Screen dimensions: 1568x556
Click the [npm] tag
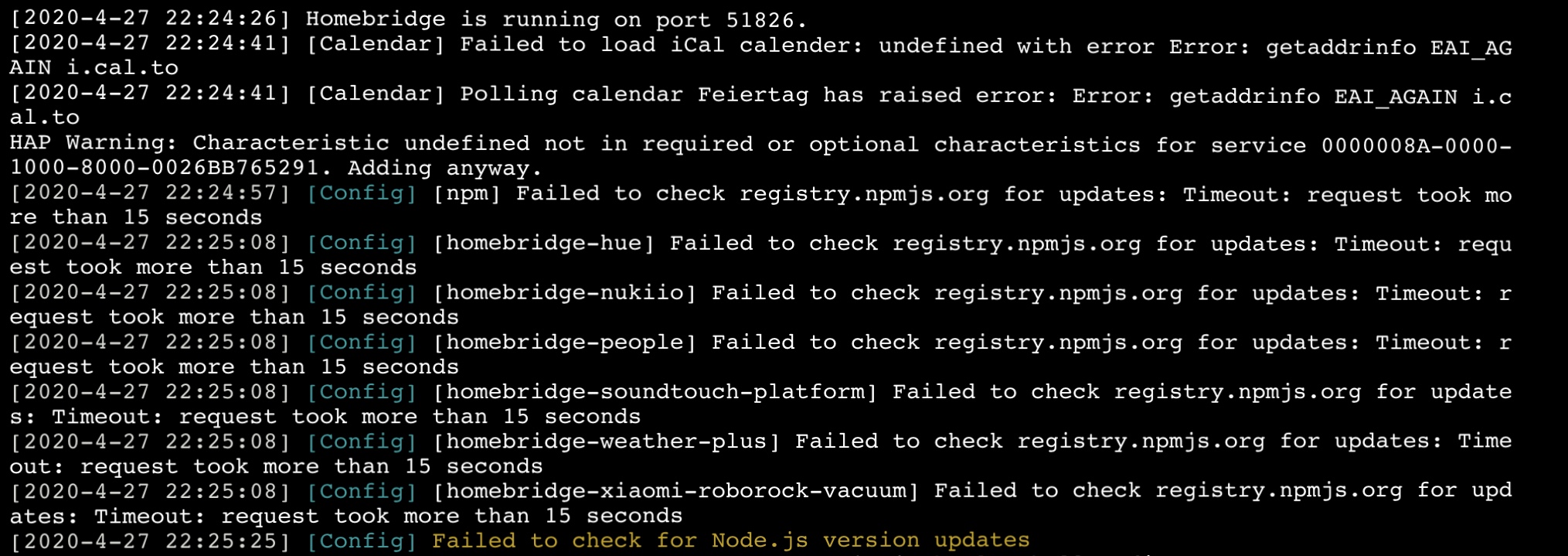click(x=467, y=193)
